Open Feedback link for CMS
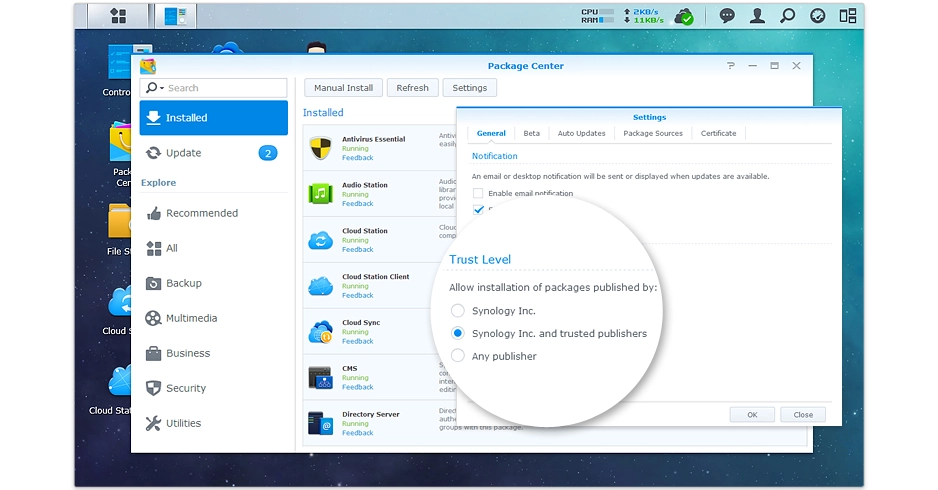Image resolution: width=938 pixels, height=490 pixels. point(358,387)
